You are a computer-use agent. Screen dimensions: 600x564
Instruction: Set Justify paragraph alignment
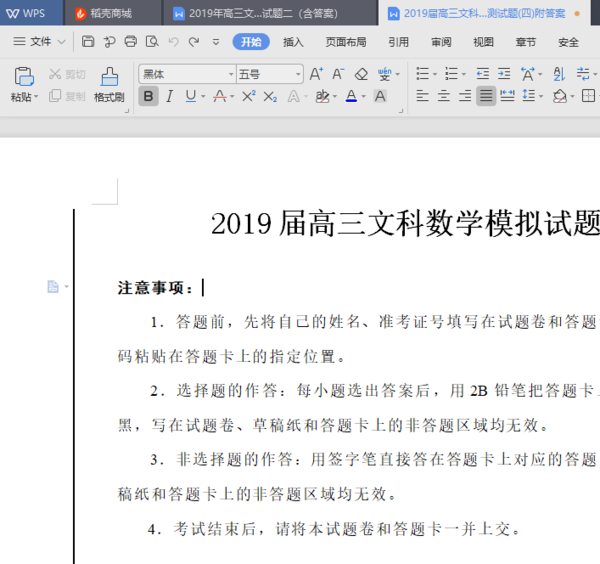tap(486, 96)
